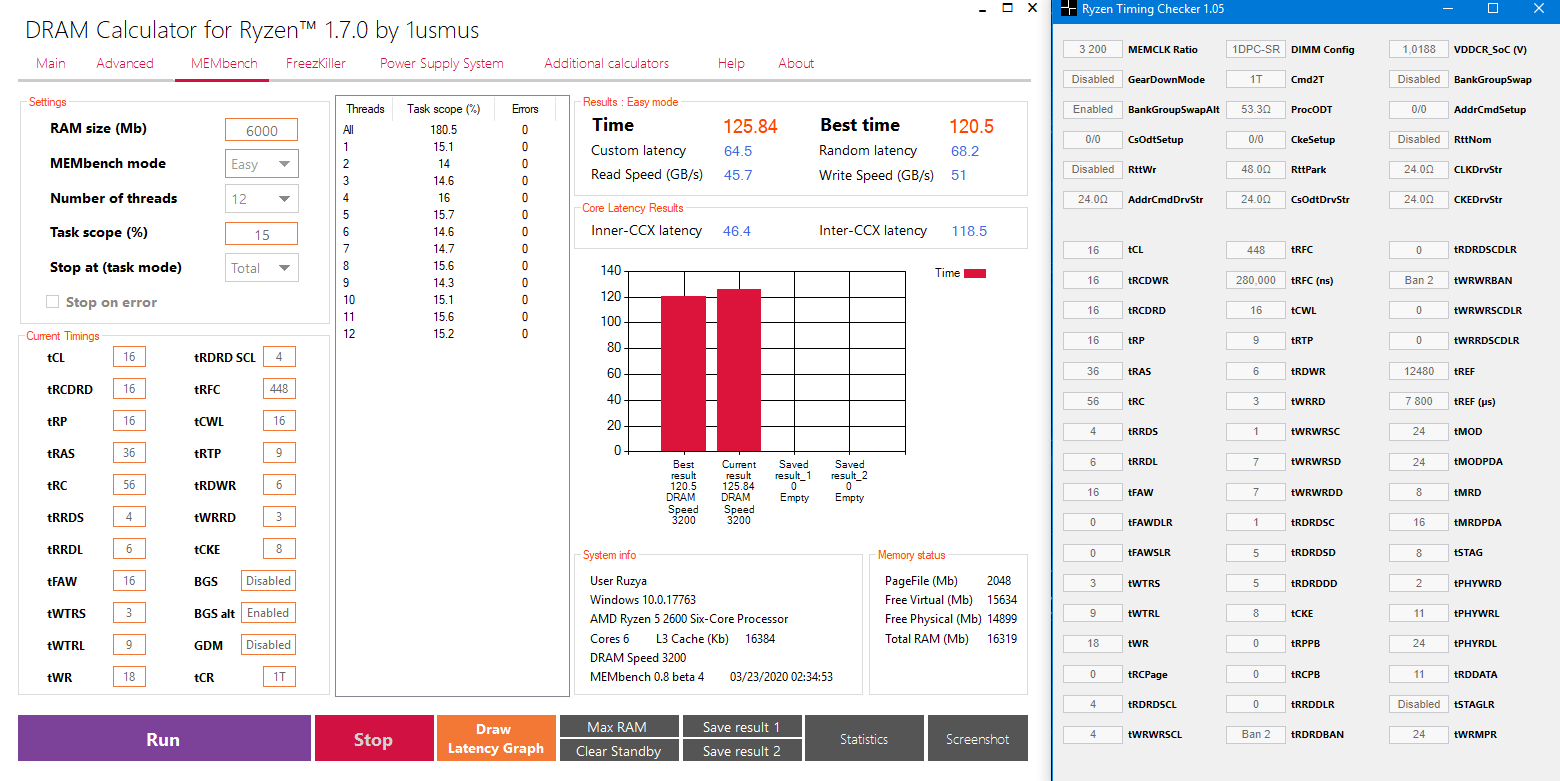Open the Power Supply System tab
1560x781 pixels.
point(442,63)
